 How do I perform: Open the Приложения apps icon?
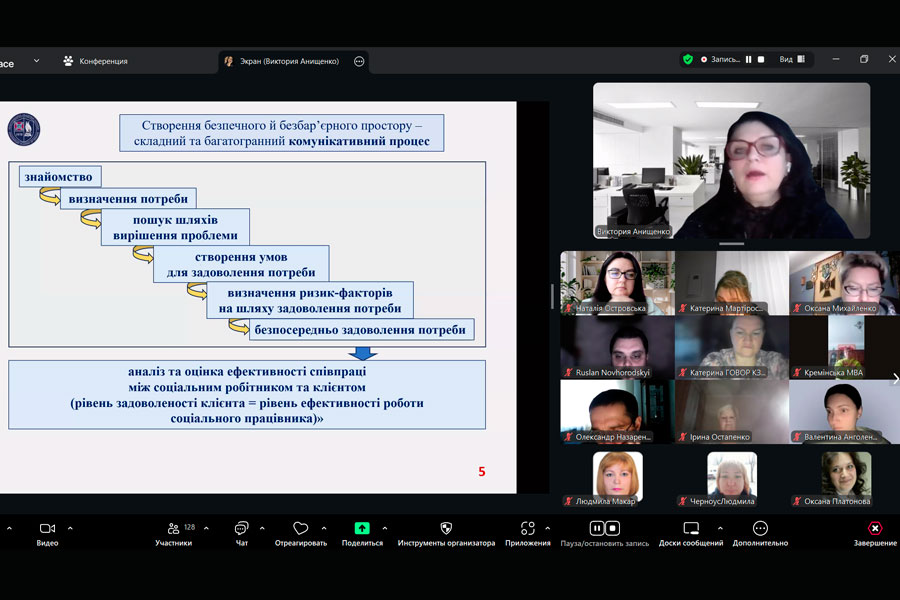tap(527, 528)
